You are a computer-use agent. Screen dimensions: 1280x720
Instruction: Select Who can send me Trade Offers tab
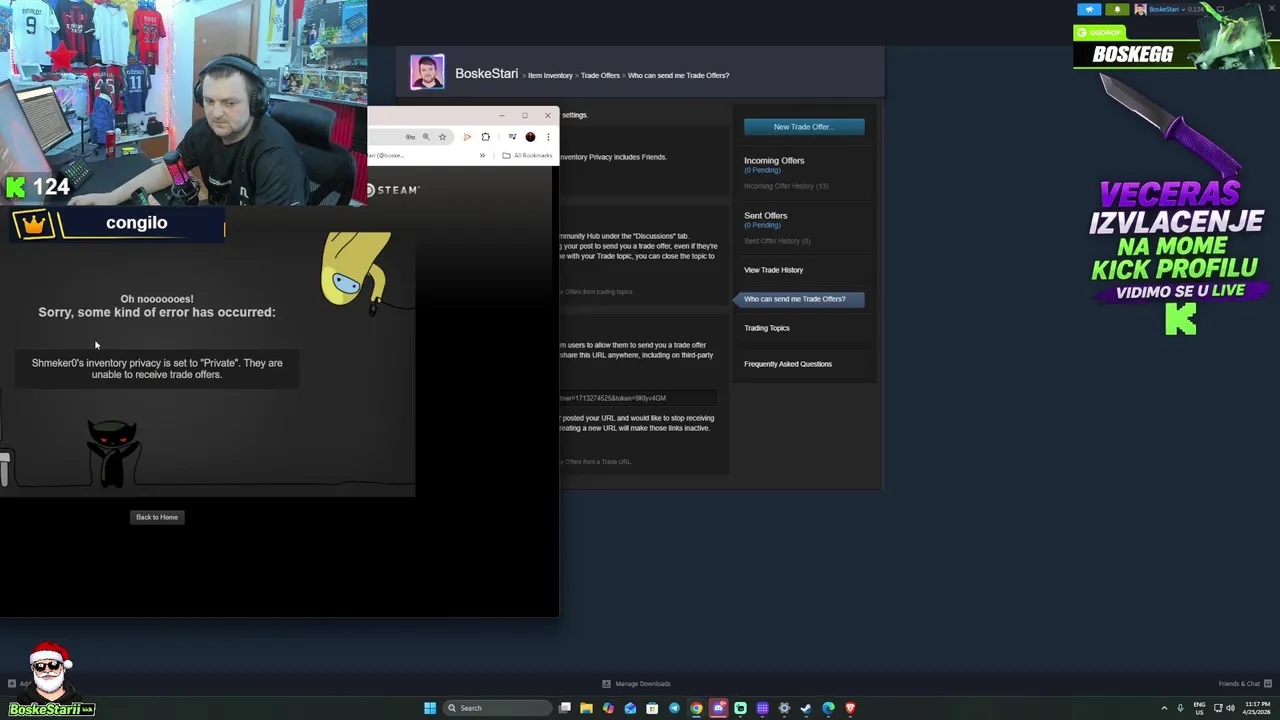[x=799, y=299]
